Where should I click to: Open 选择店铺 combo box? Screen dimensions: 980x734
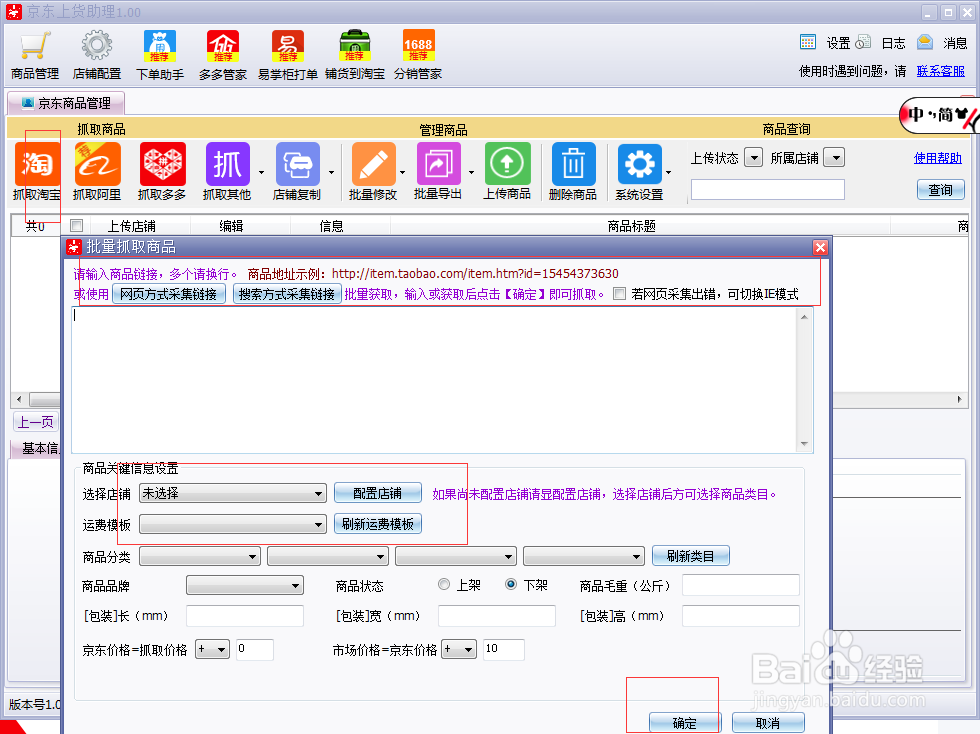click(x=232, y=493)
